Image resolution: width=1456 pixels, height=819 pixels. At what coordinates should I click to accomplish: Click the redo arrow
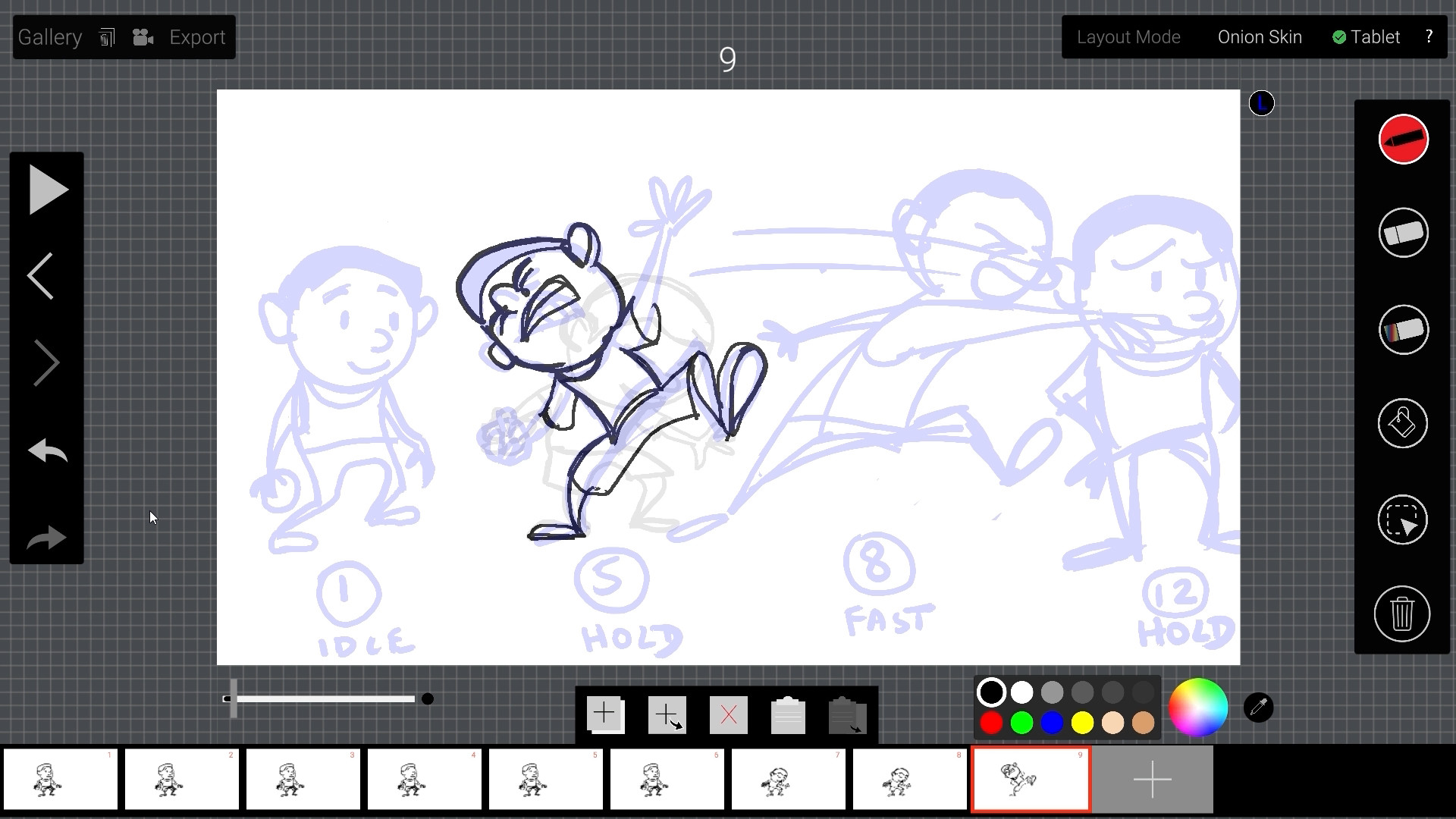46,538
